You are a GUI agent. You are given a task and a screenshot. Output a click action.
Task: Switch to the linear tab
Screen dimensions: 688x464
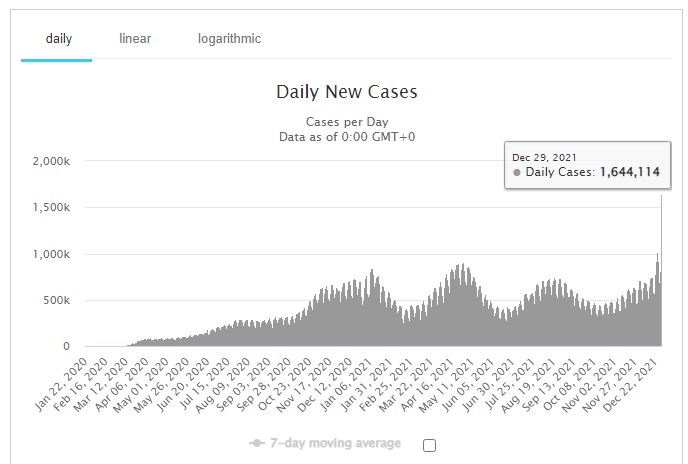tap(135, 39)
